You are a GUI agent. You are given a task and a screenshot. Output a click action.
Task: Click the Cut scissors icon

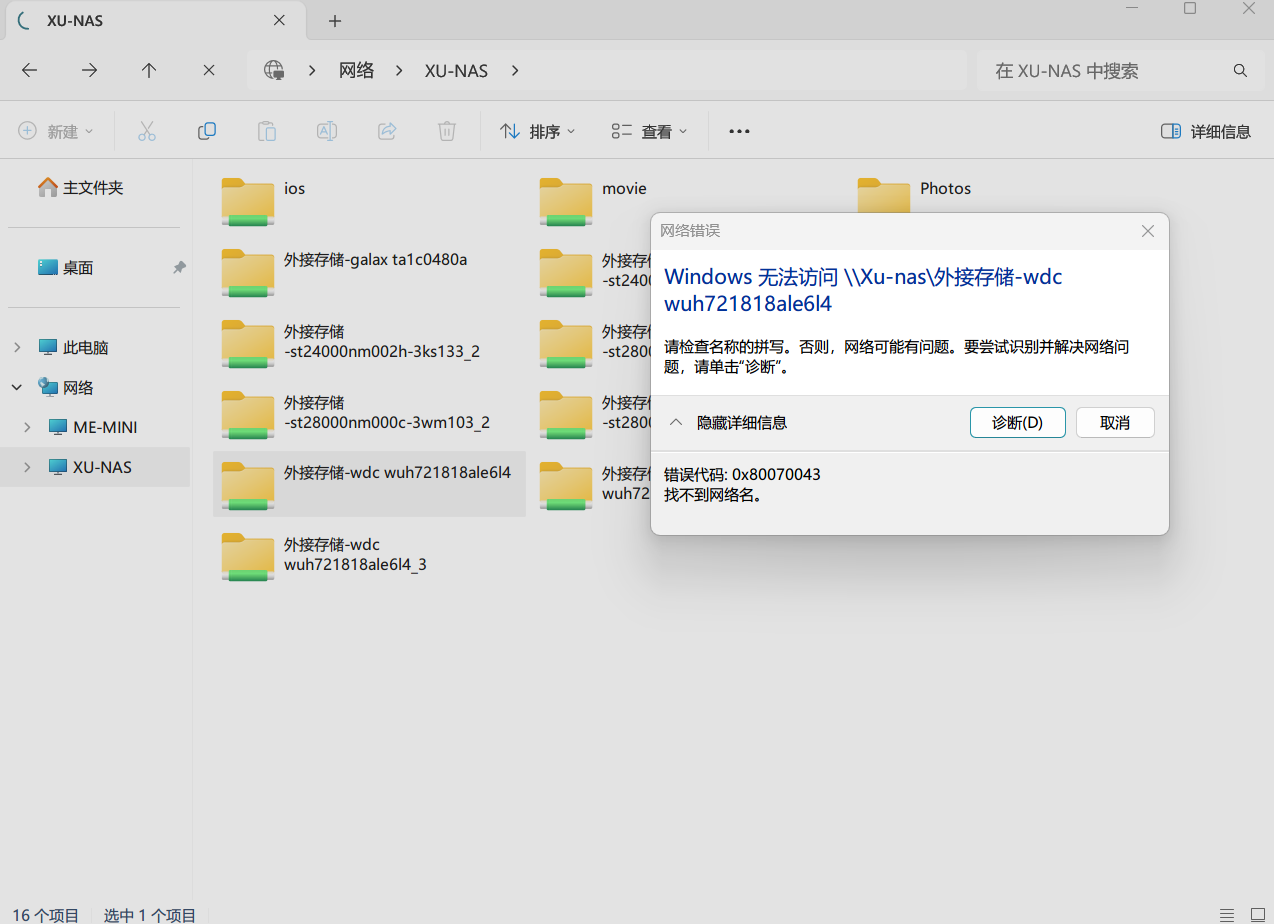tap(147, 131)
